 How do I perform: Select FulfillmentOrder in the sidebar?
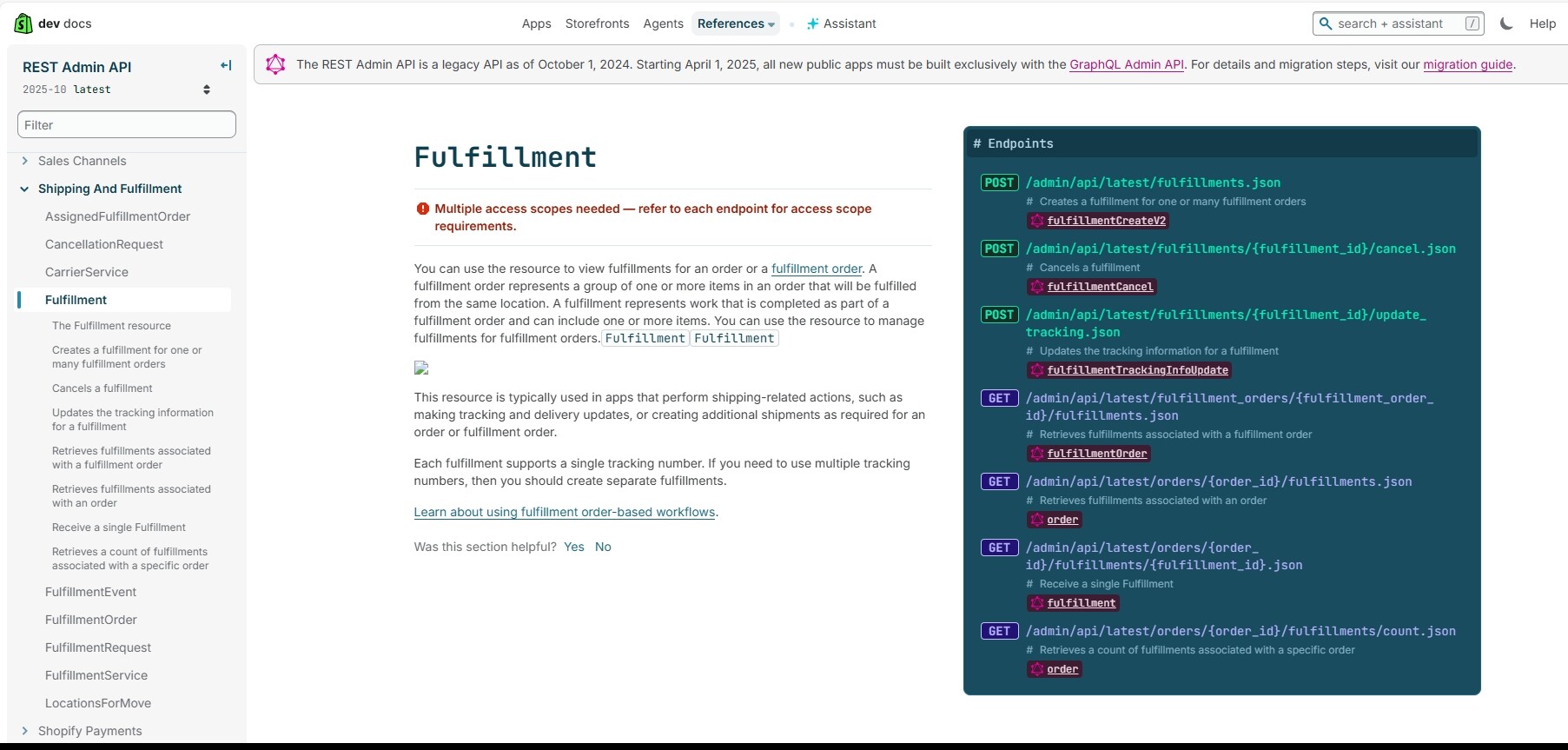[x=91, y=620]
